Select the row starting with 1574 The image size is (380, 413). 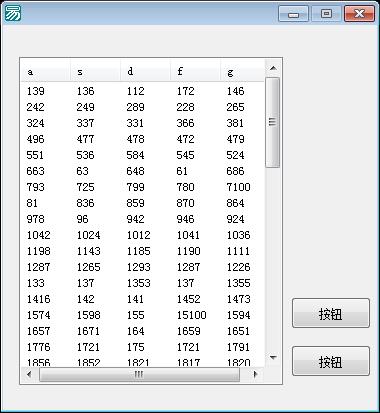pos(143,315)
